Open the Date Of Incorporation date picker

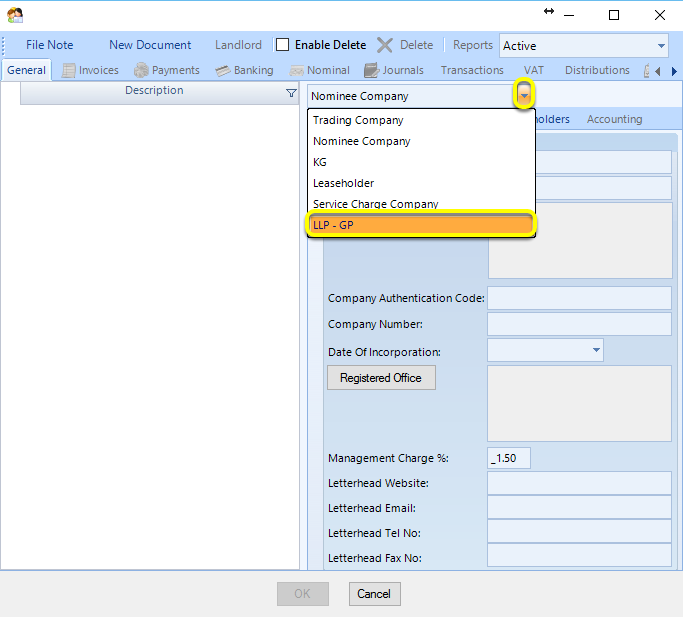596,350
